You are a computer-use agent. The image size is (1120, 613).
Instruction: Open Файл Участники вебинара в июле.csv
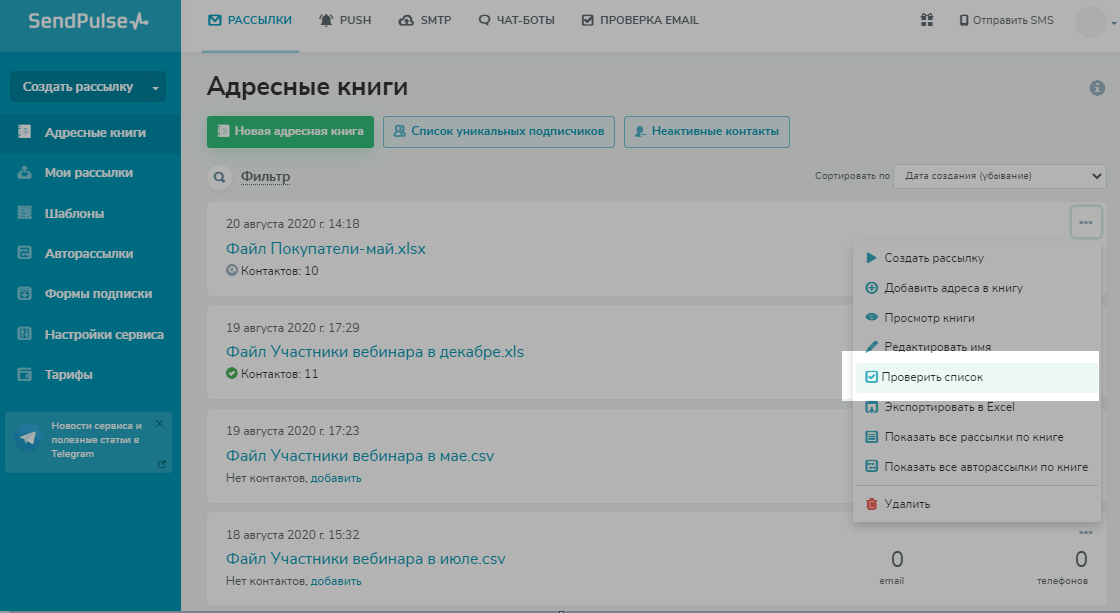366,559
